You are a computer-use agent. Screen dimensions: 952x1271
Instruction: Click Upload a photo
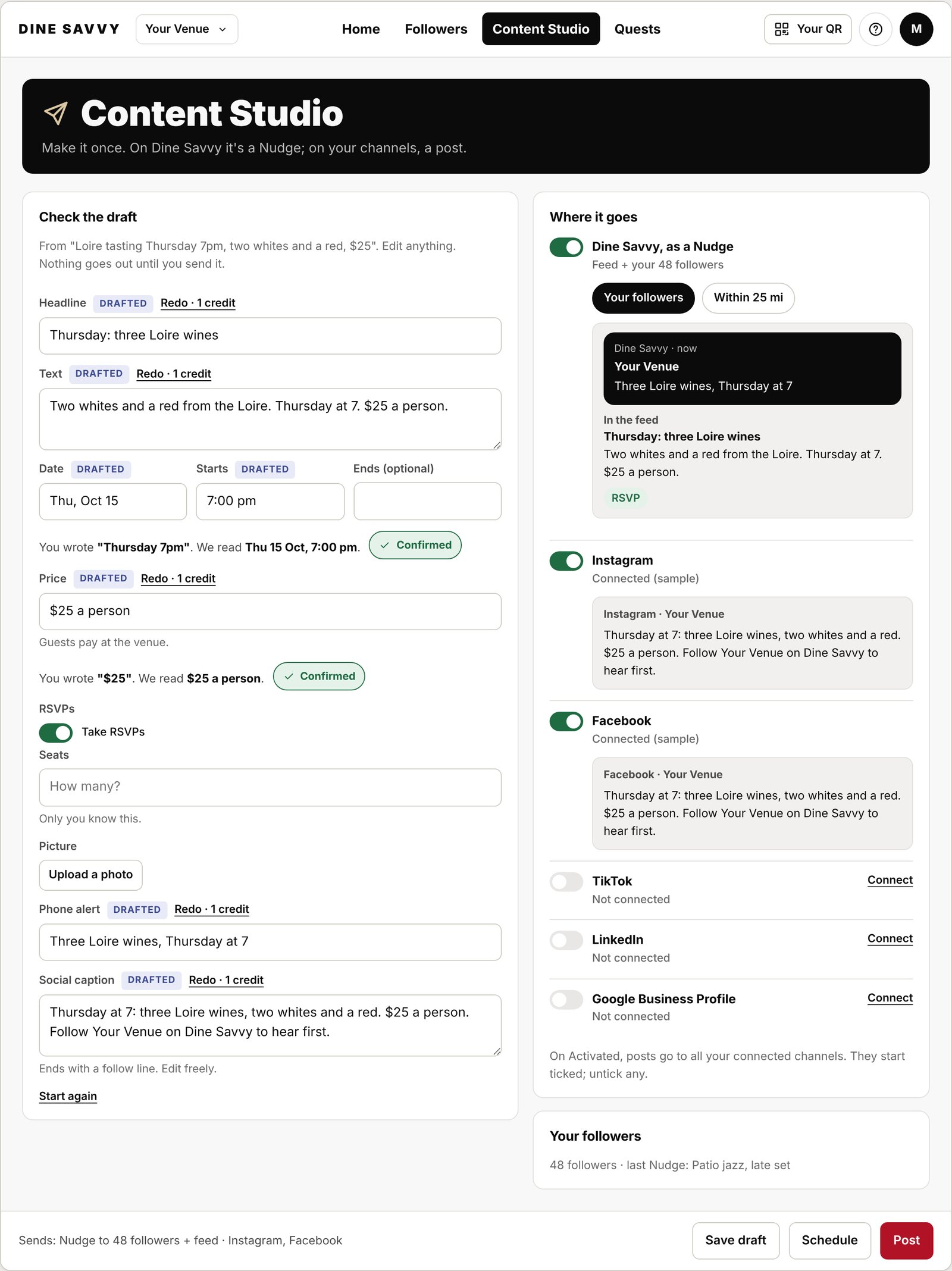point(90,875)
